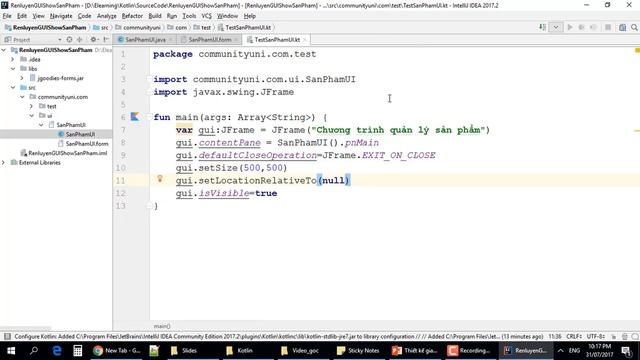
Task: Collapse the communityuni.com package
Action: [x=22, y=97]
